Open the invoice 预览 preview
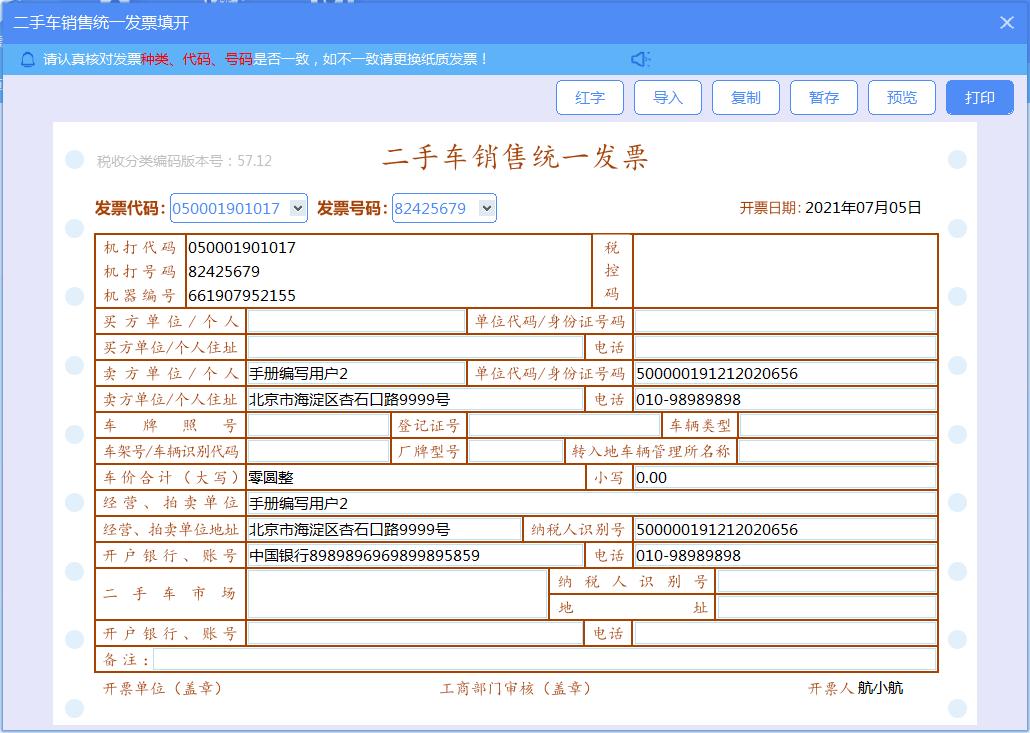The width and height of the screenshot is (1030, 733). (902, 97)
